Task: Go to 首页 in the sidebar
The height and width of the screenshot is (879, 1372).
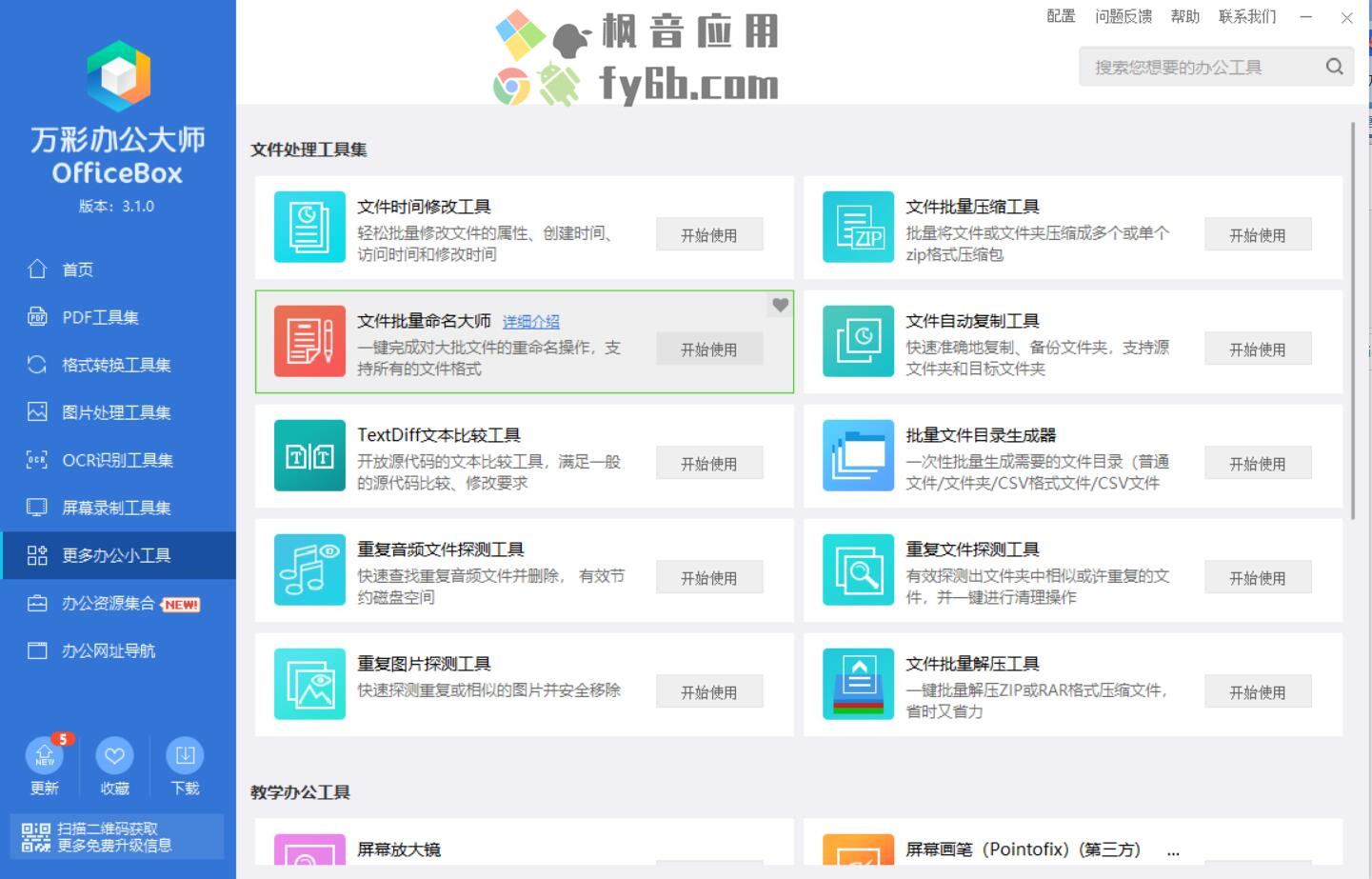Action: [118, 270]
